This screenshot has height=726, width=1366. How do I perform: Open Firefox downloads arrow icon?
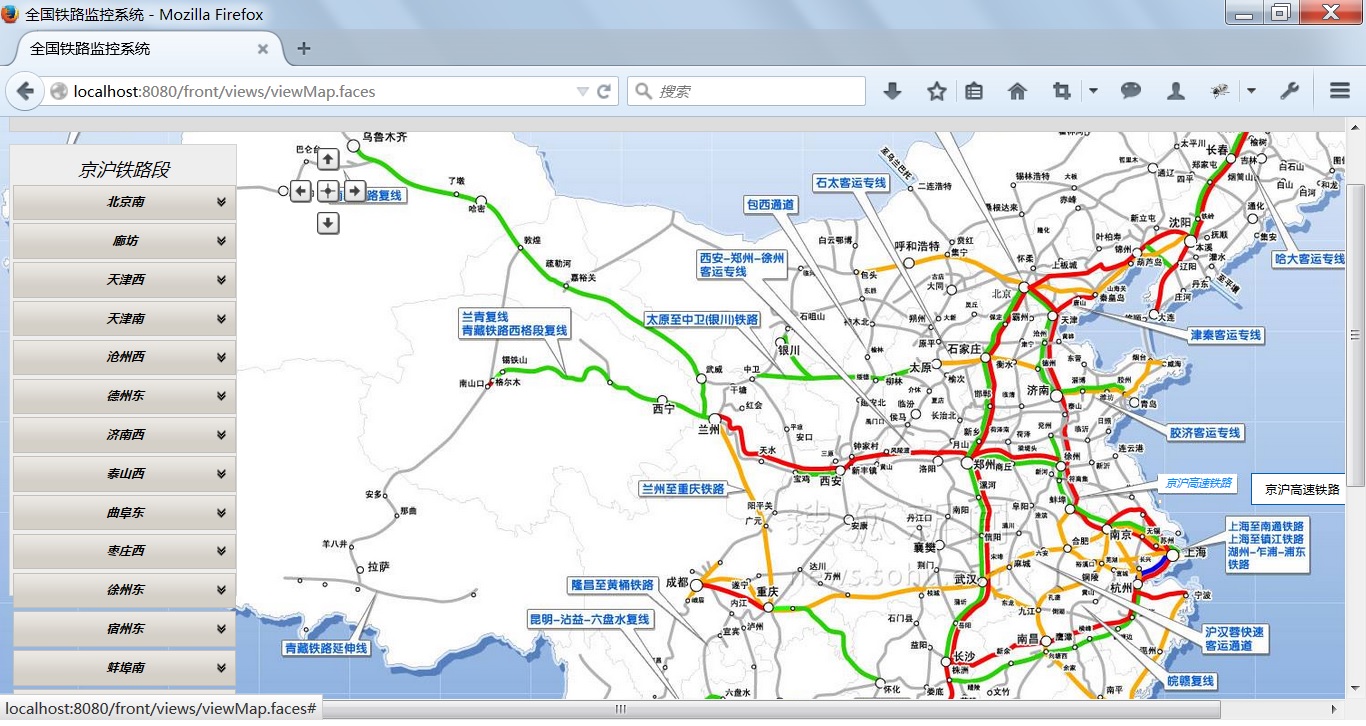pyautogui.click(x=892, y=91)
